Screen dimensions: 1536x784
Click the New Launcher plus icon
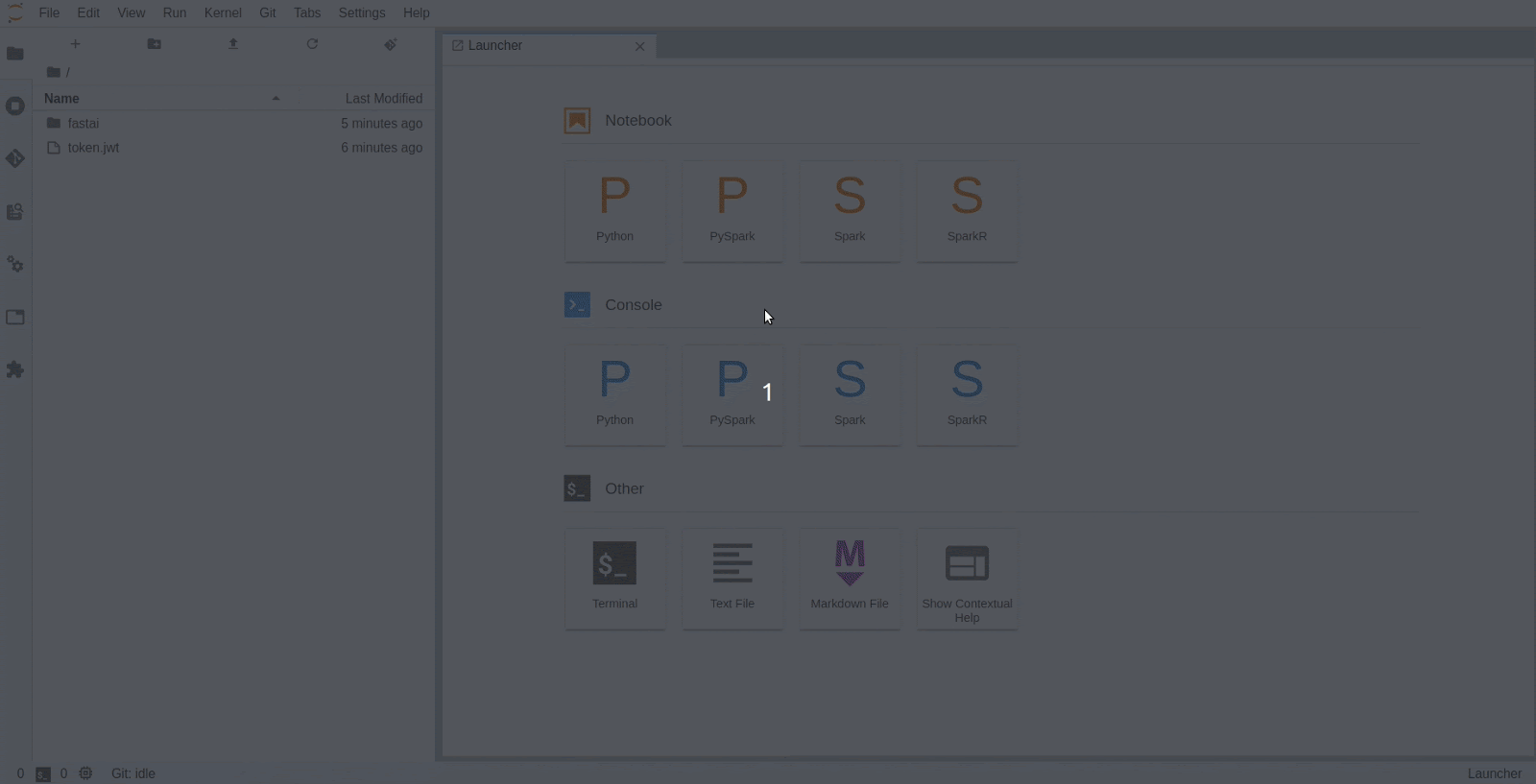76,44
